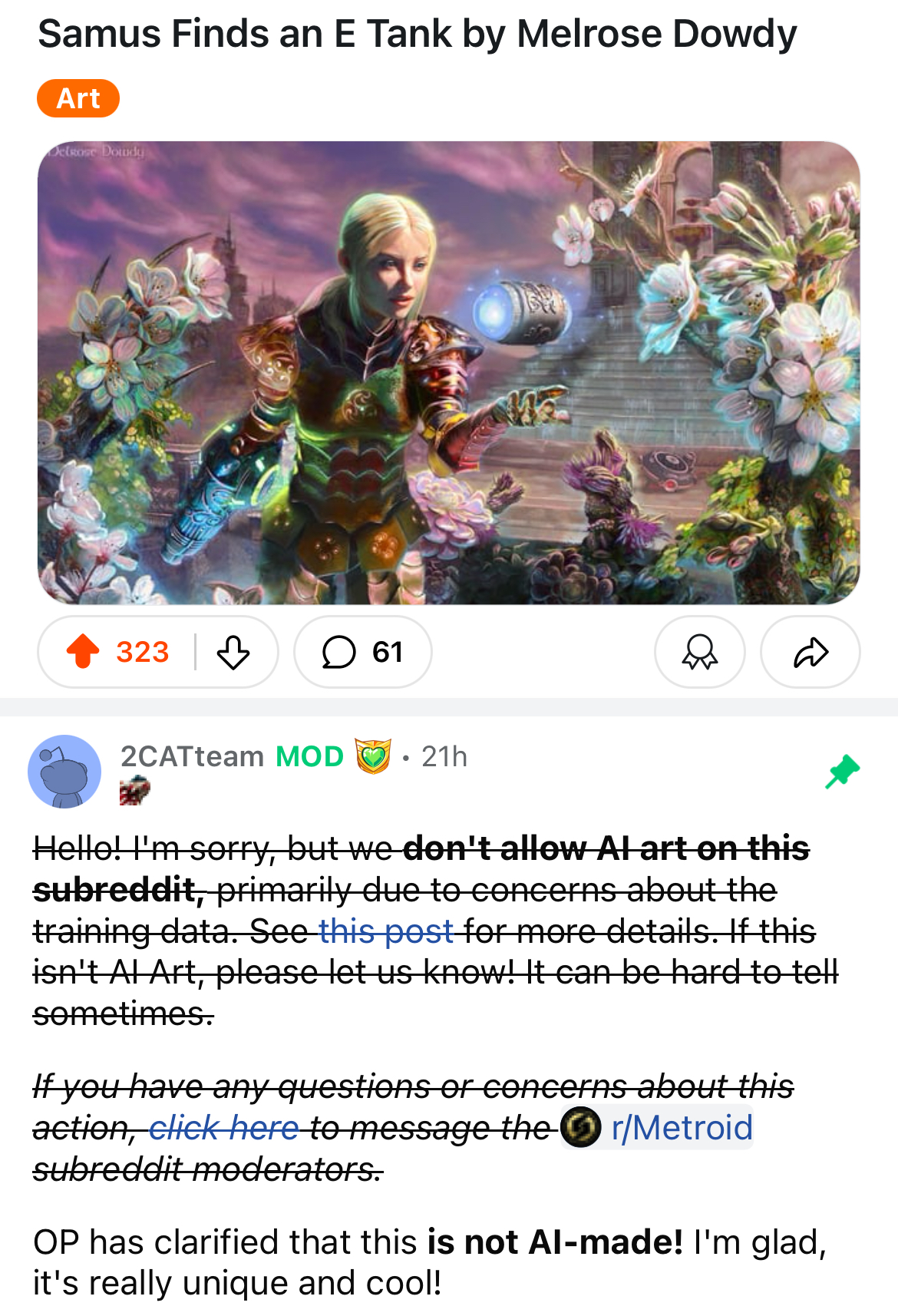Tap the 21h comment timestamp
This screenshot has height=1316, width=898.
pyautogui.click(x=444, y=756)
